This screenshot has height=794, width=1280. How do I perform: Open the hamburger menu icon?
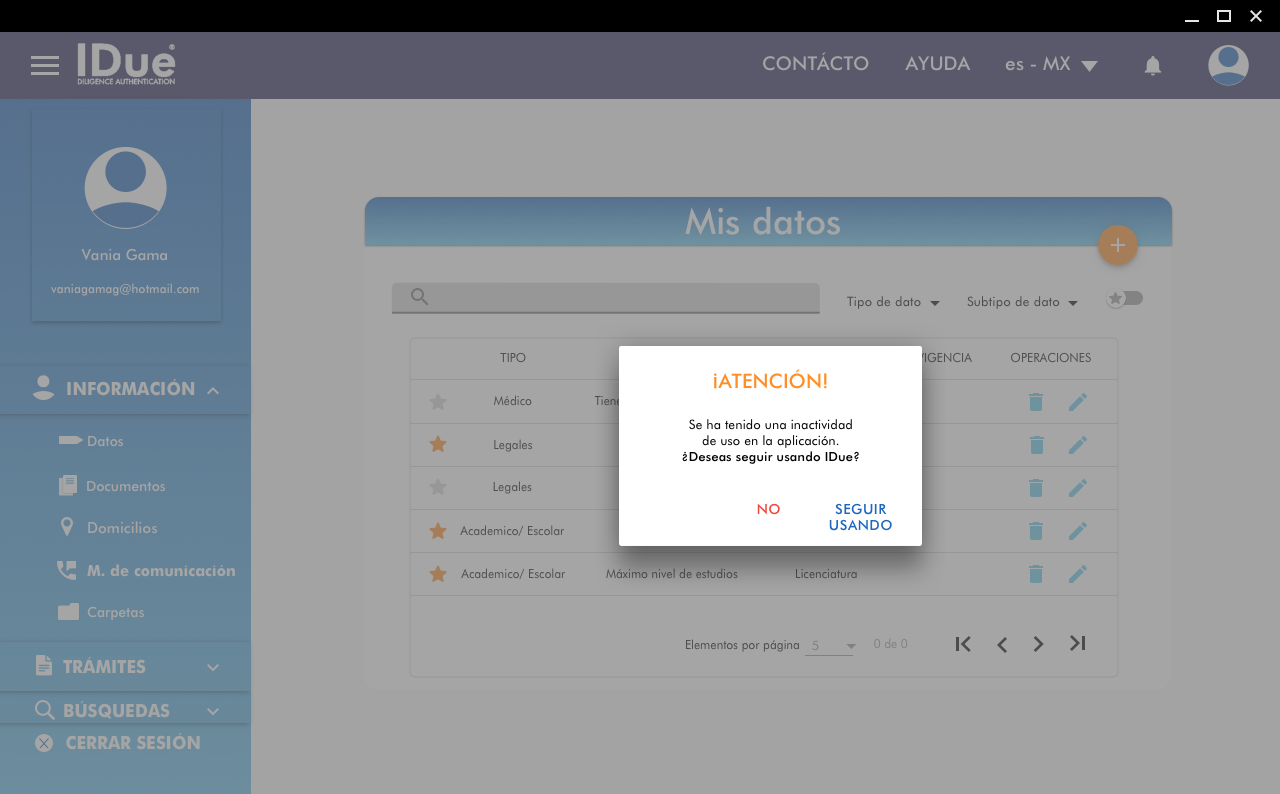pyautogui.click(x=45, y=66)
